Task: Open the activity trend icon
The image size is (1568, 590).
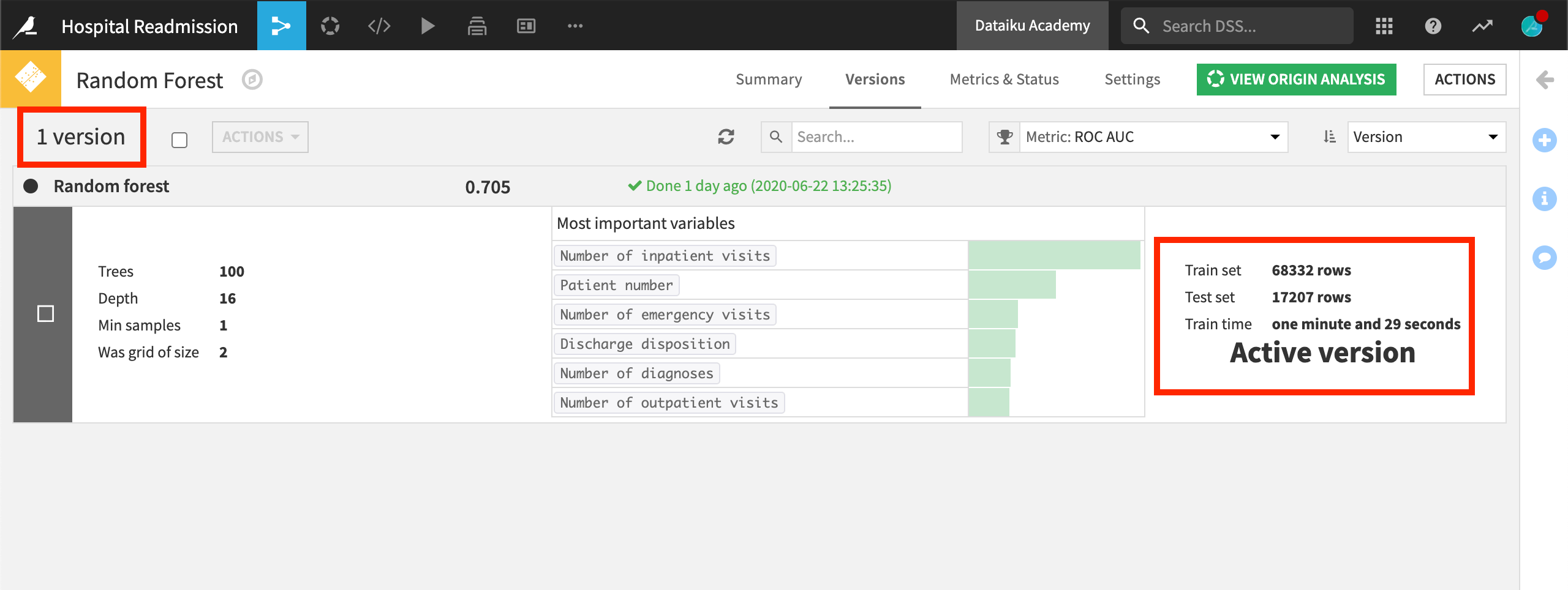Action: pyautogui.click(x=1482, y=26)
